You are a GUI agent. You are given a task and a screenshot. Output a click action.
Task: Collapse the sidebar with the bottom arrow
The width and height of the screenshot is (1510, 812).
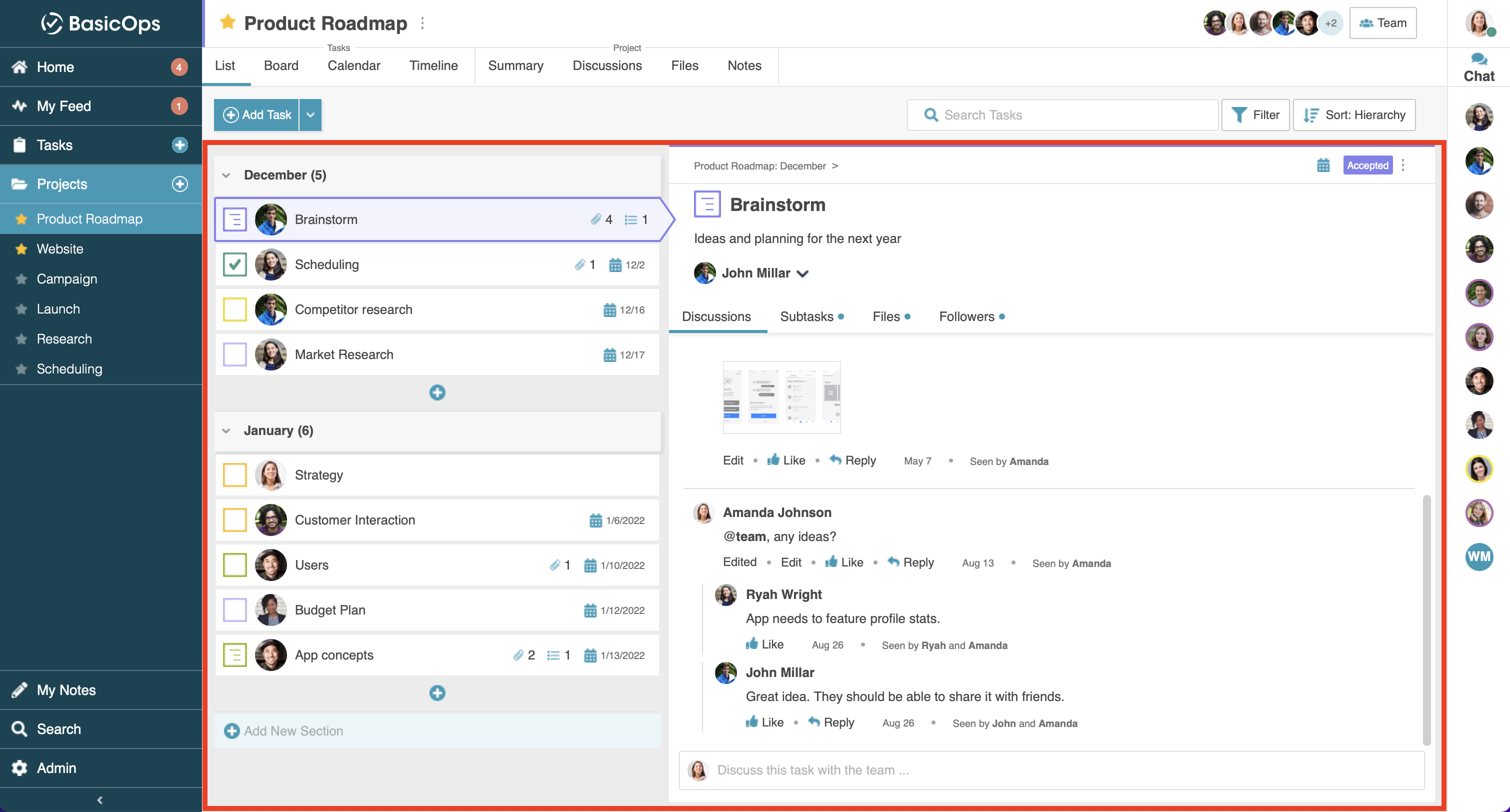pos(100,799)
